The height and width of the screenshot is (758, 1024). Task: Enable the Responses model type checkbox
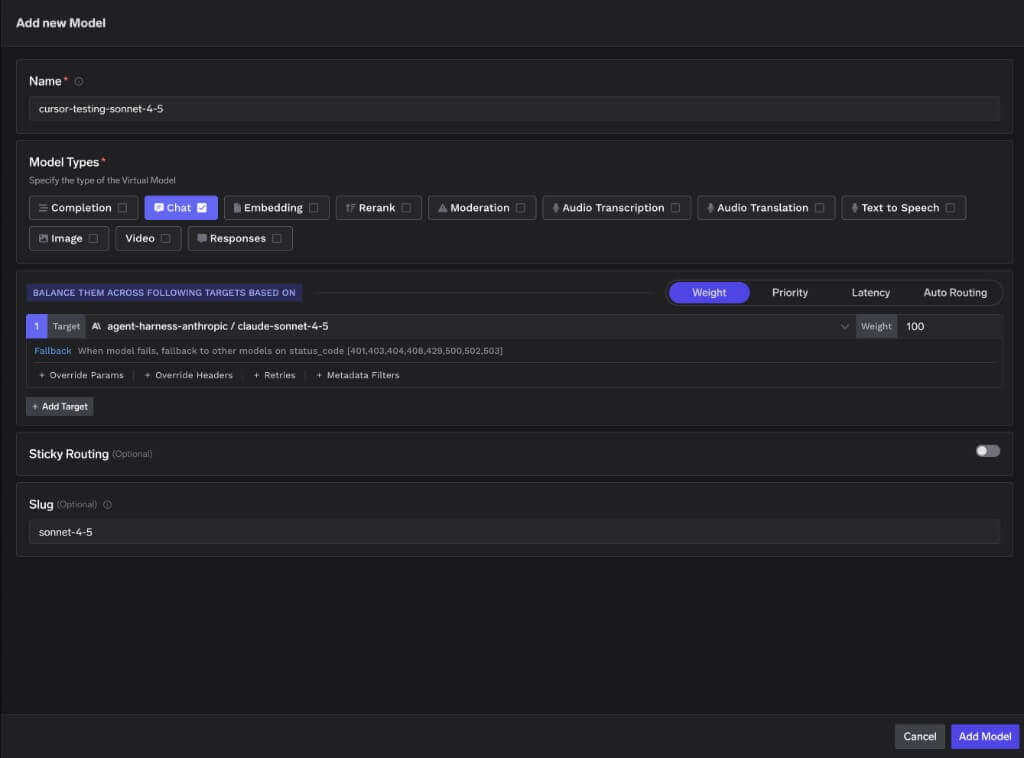(x=277, y=238)
